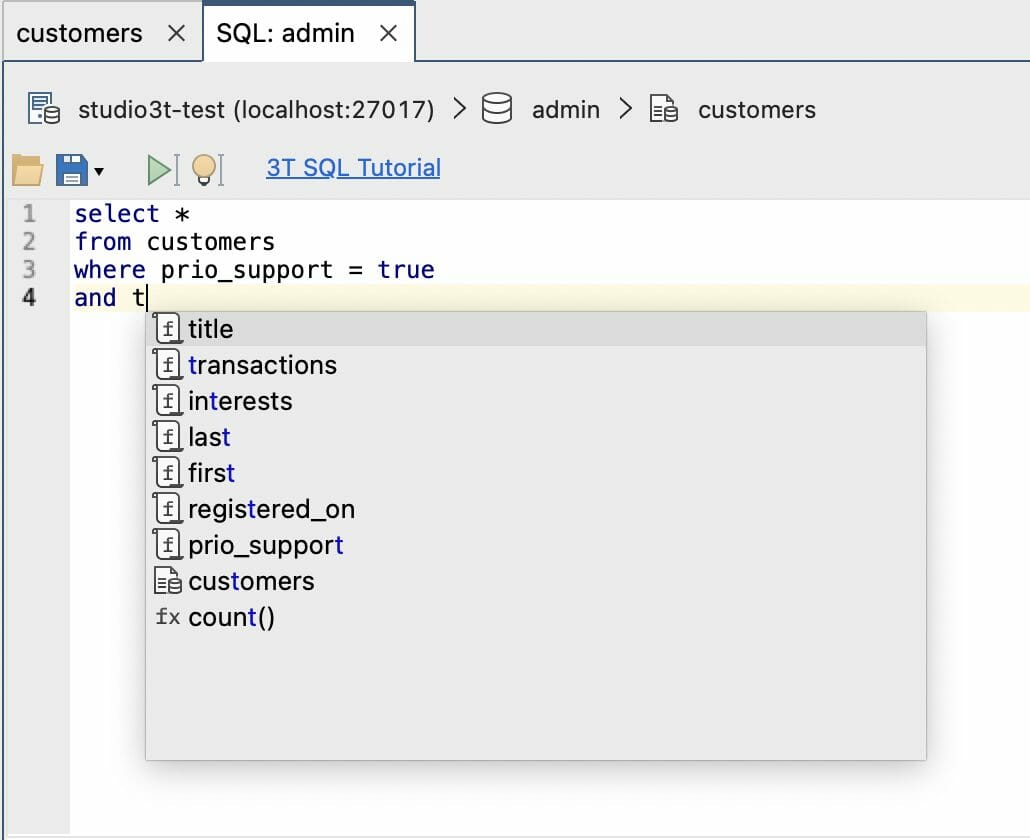
Task: Open the folder icon to load a query
Action: 28,169
